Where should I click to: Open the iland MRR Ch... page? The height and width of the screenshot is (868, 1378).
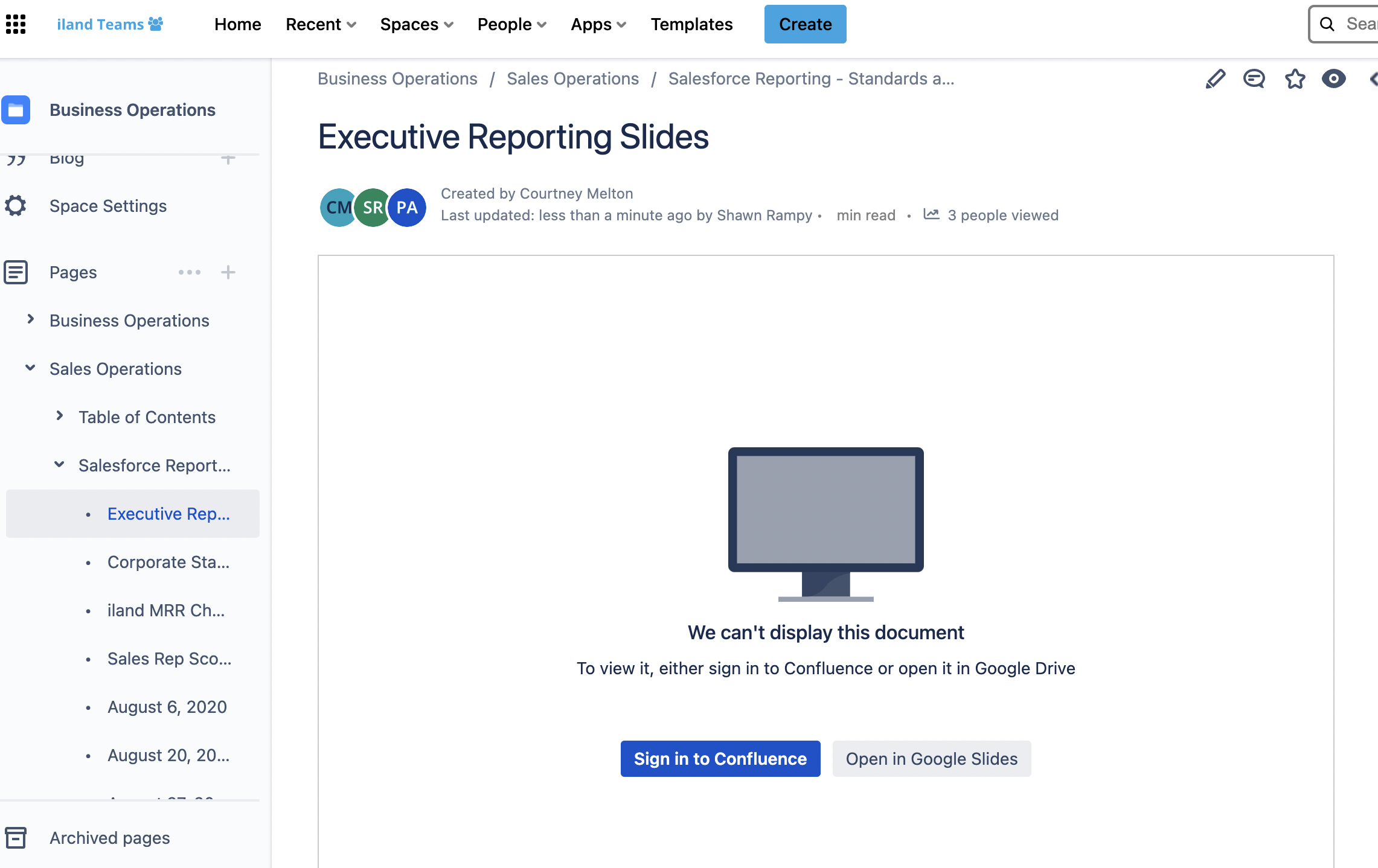coord(166,610)
